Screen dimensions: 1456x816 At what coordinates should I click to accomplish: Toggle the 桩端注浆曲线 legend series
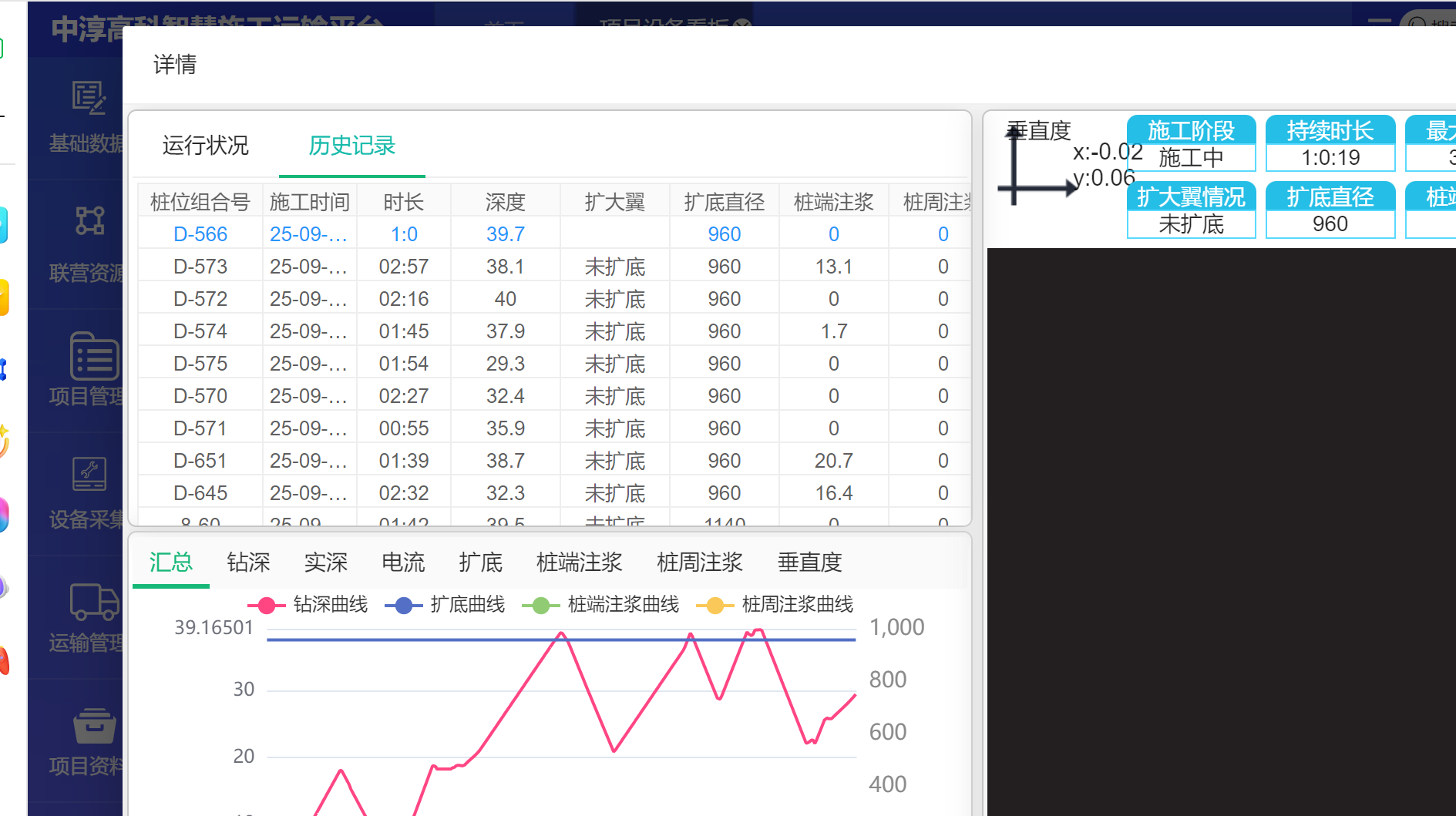tap(601, 605)
